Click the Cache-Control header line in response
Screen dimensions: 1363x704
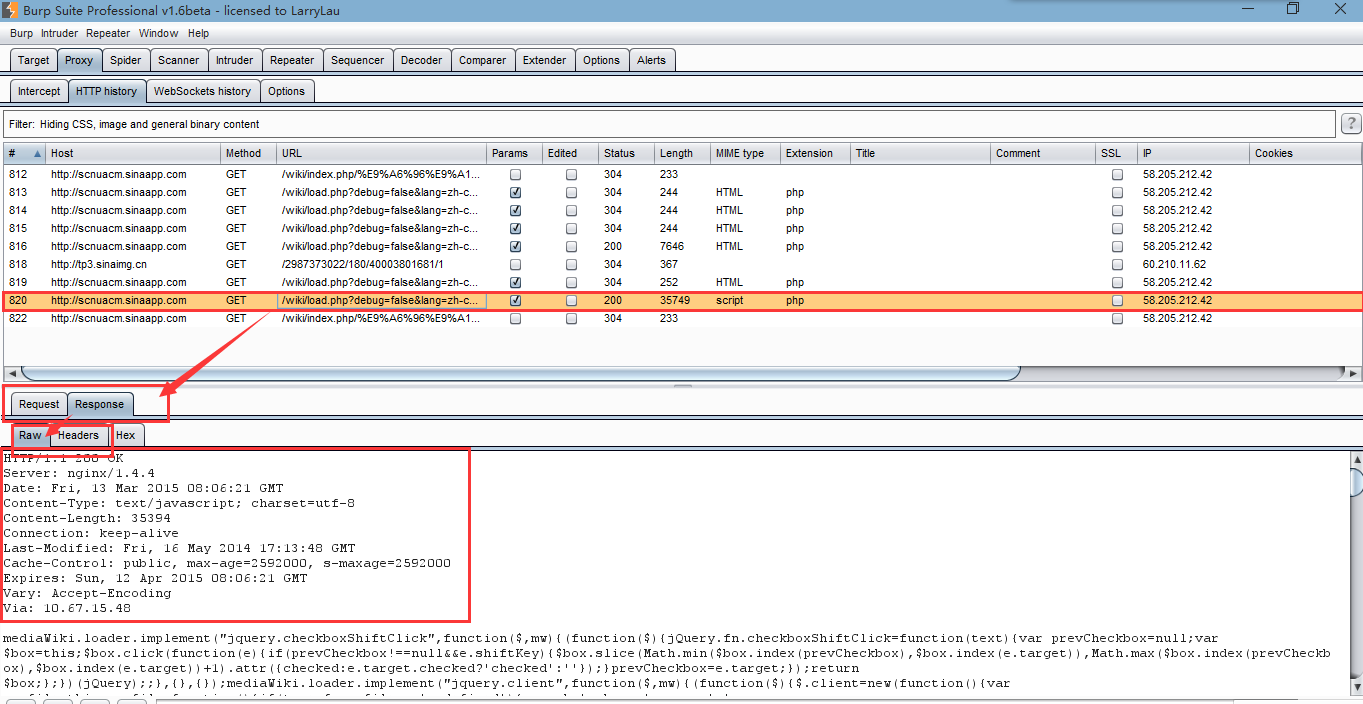click(x=227, y=563)
